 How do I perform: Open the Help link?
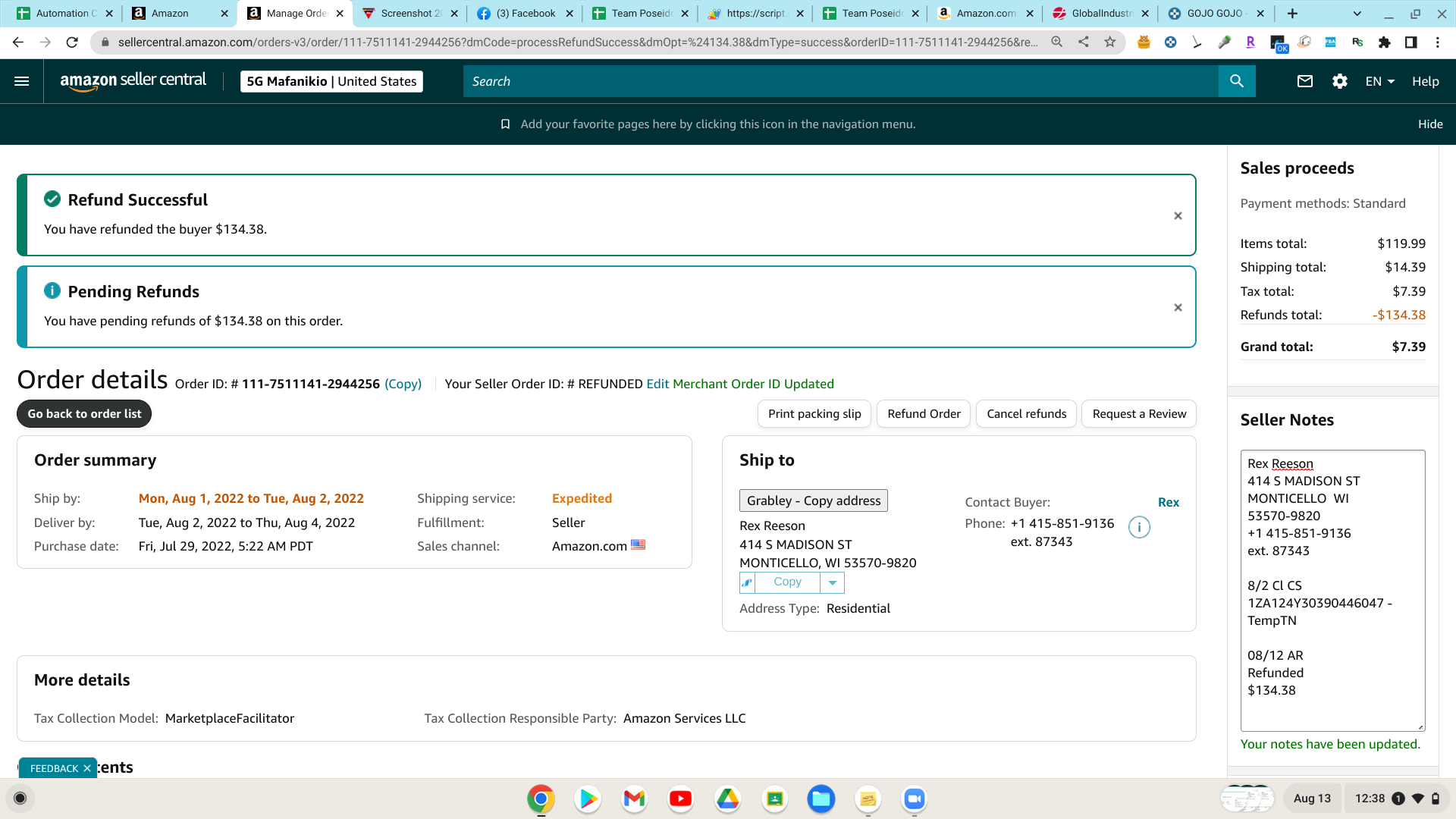click(x=1426, y=81)
